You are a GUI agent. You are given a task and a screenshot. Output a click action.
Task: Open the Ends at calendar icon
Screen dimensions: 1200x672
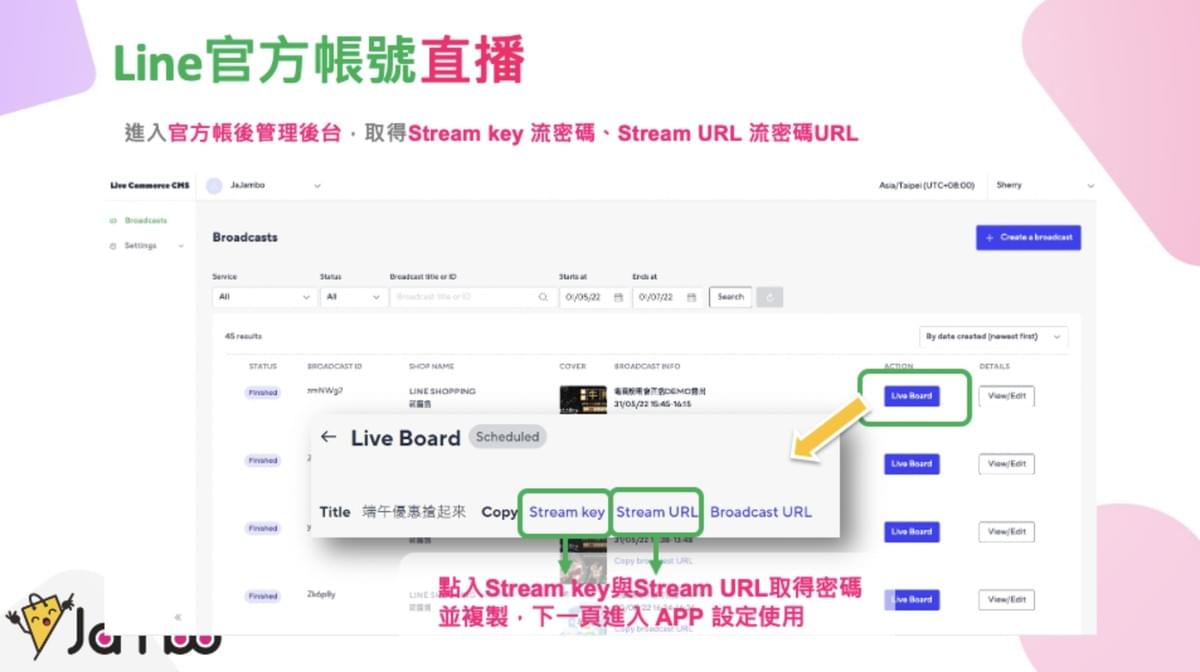coord(691,297)
